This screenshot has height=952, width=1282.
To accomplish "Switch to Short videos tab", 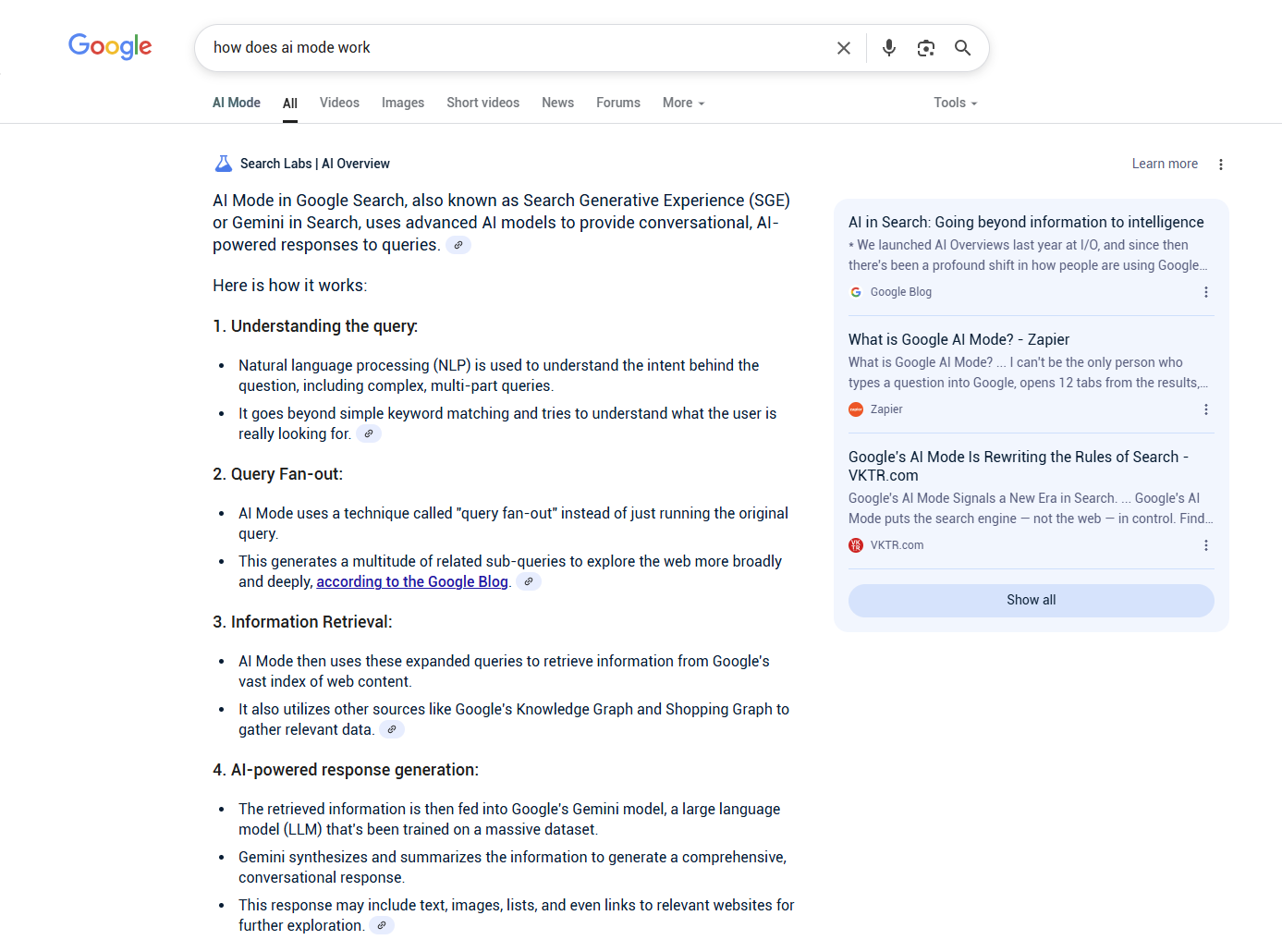I will pos(482,103).
